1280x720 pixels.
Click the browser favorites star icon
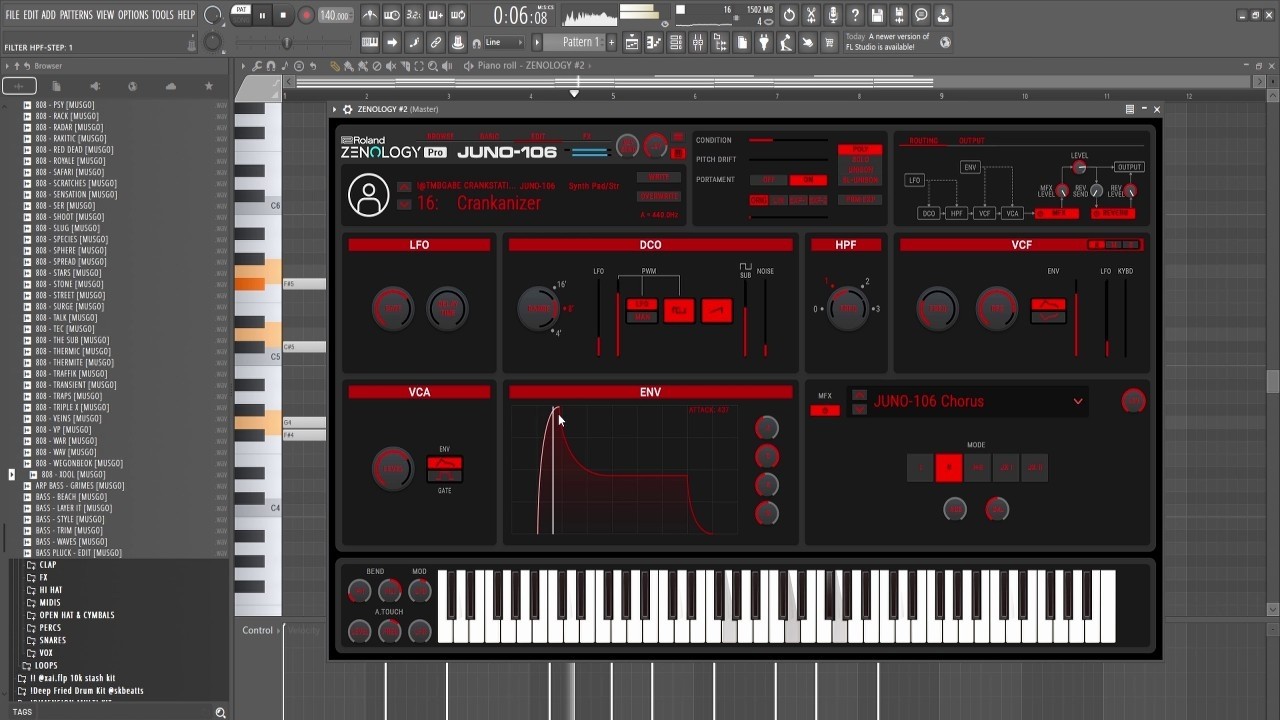point(208,86)
